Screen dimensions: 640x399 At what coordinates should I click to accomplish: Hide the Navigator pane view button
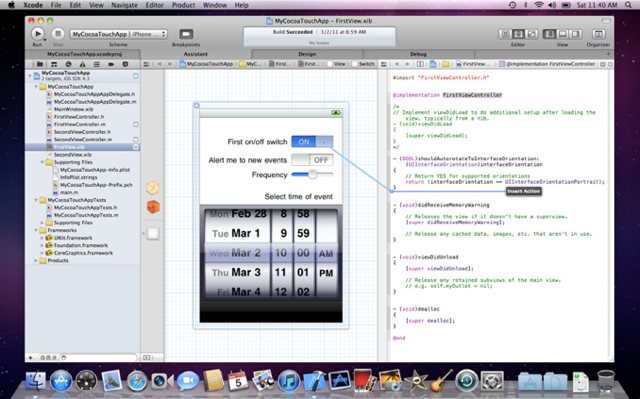pyautogui.click(x=549, y=34)
